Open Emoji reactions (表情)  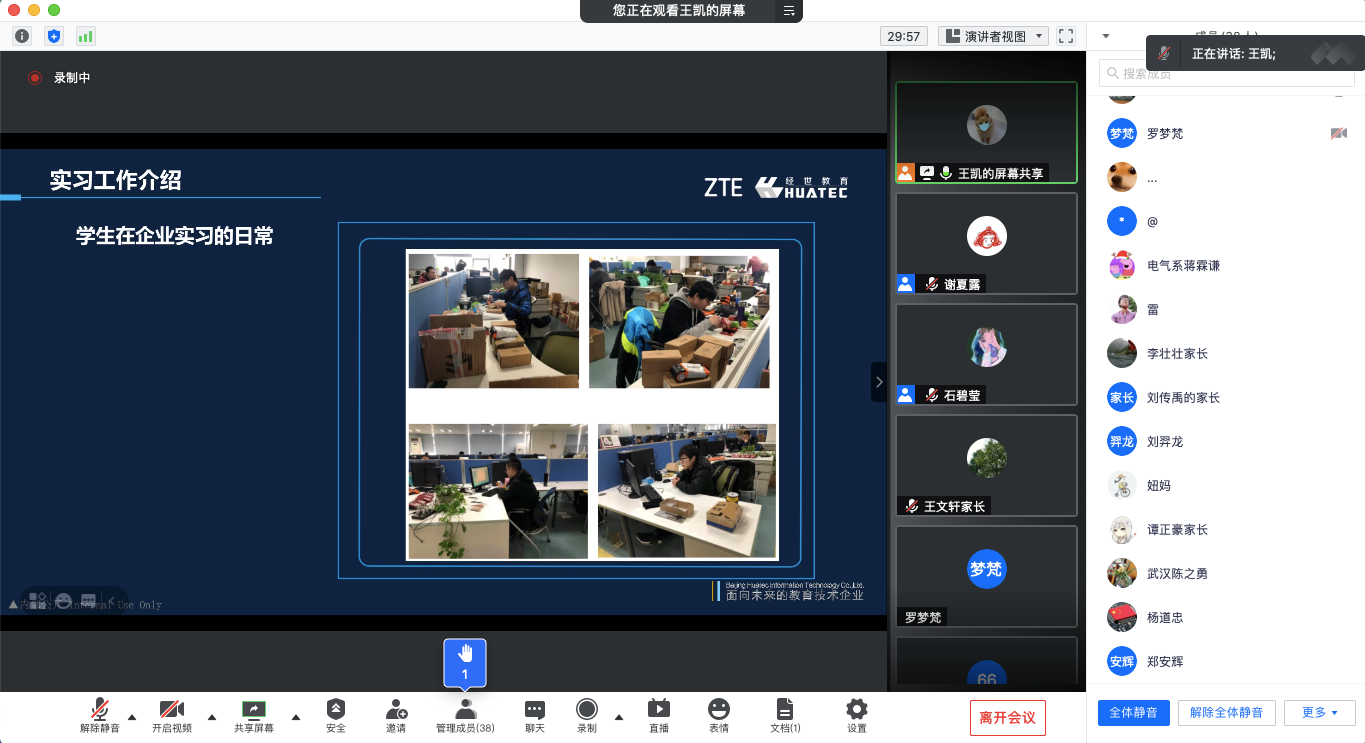point(718,715)
